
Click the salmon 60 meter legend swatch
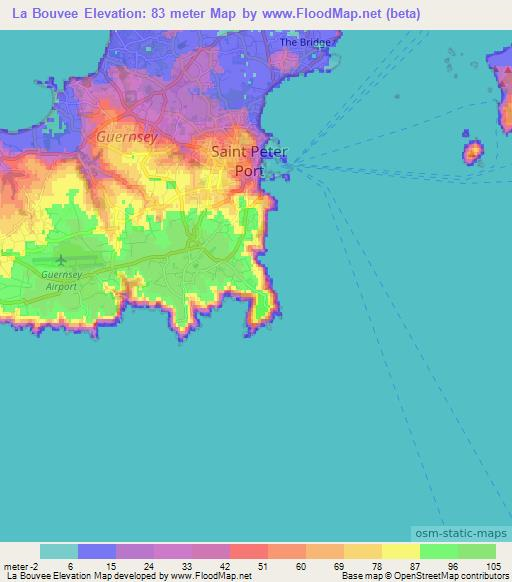[287, 551]
